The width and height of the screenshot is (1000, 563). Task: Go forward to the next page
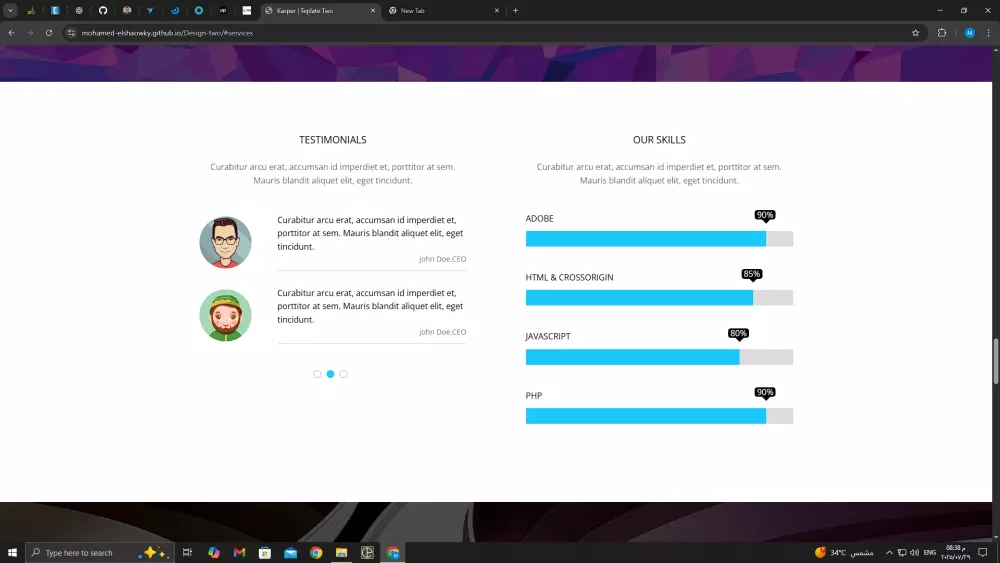(x=30, y=33)
